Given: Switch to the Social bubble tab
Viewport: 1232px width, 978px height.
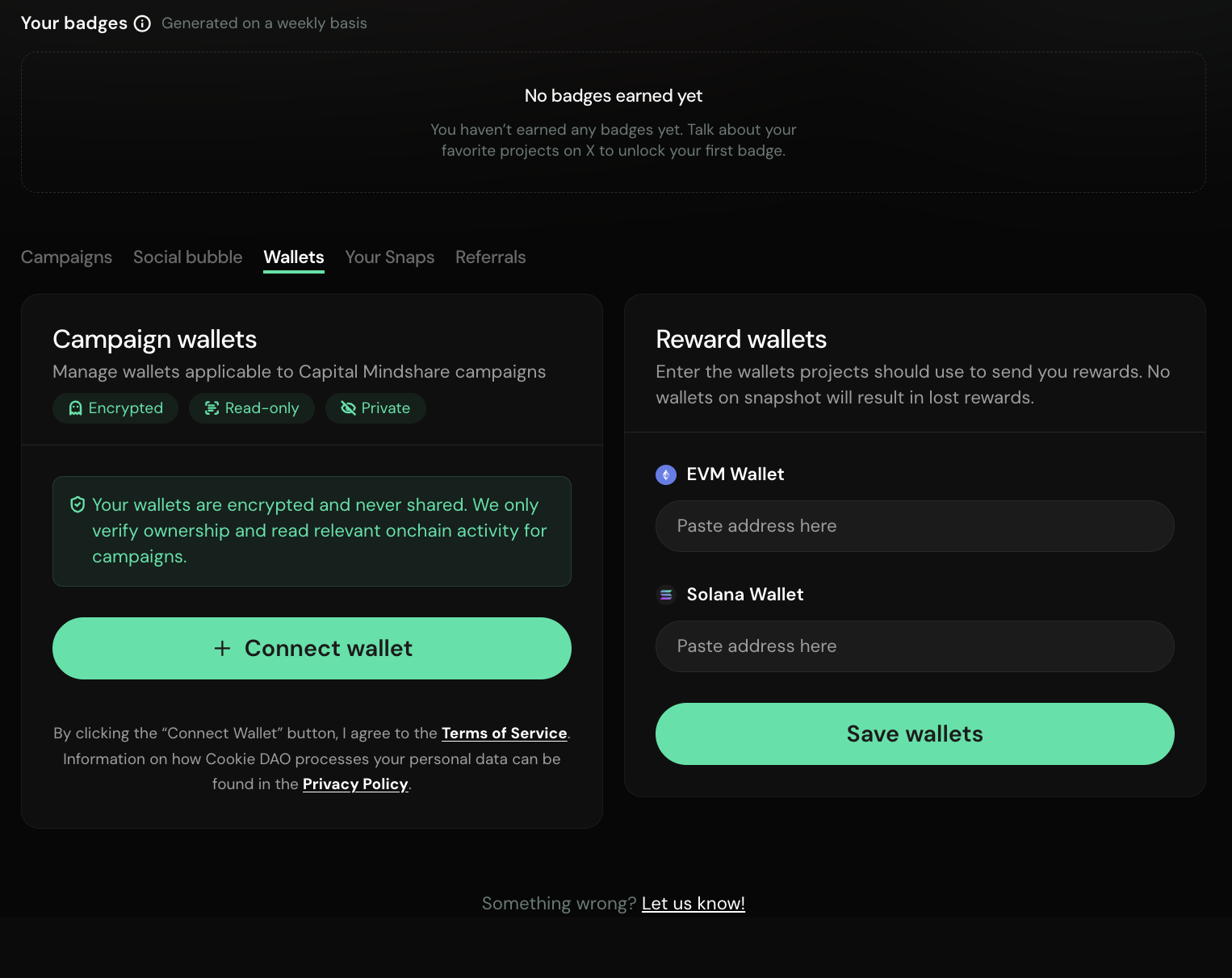Looking at the screenshot, I should click(x=187, y=257).
